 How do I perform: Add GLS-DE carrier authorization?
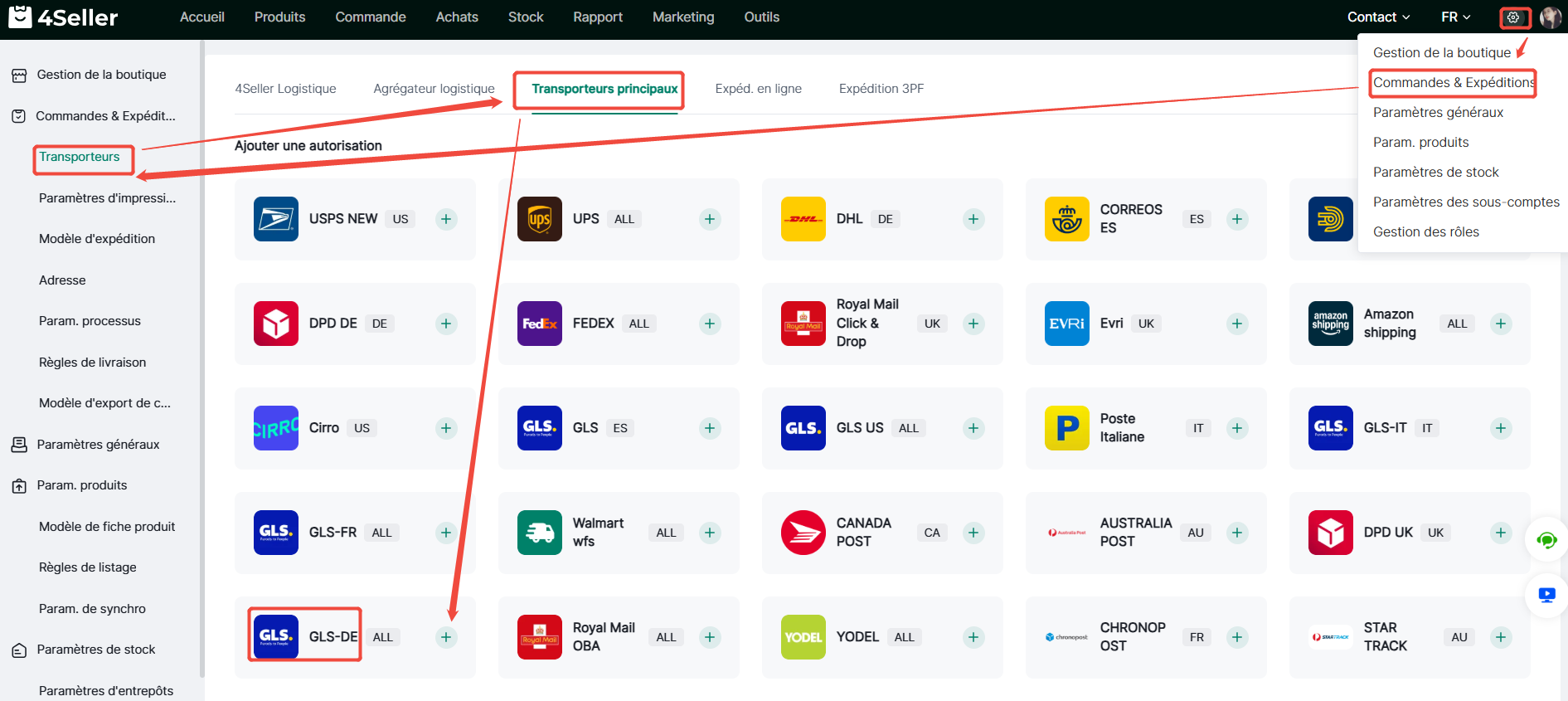click(x=446, y=637)
